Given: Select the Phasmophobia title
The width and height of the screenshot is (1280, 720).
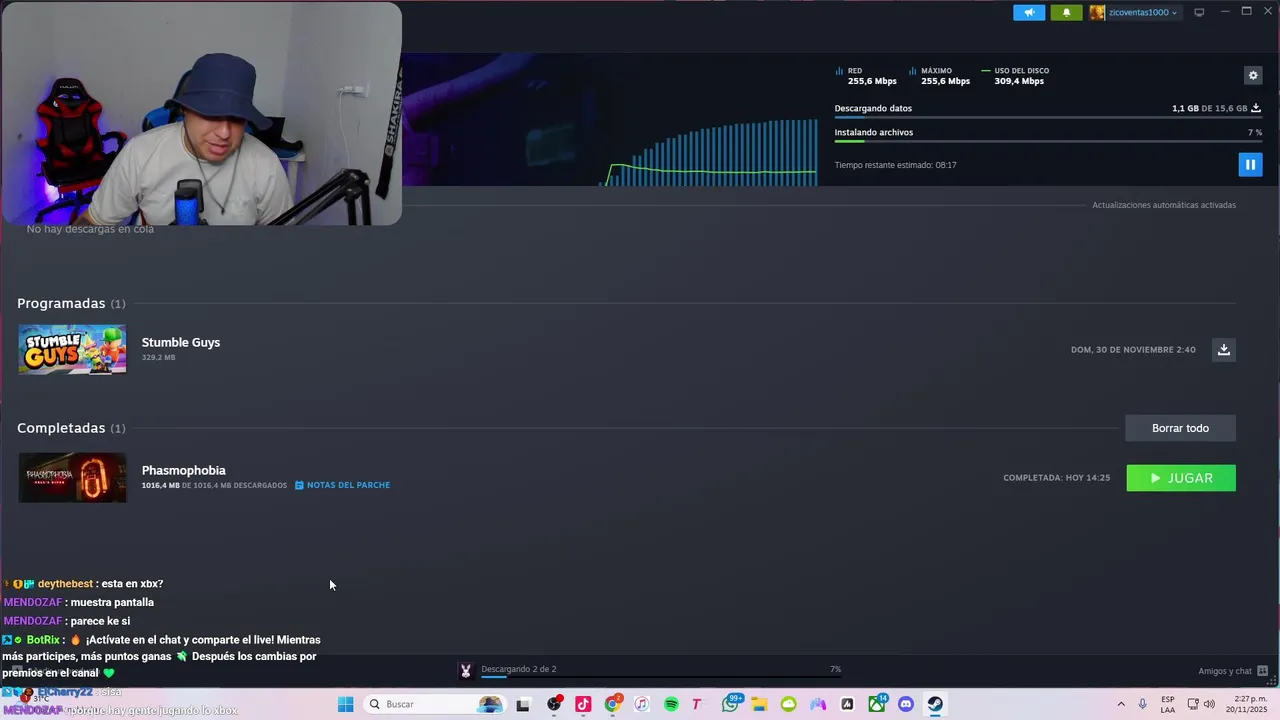Looking at the screenshot, I should point(184,470).
